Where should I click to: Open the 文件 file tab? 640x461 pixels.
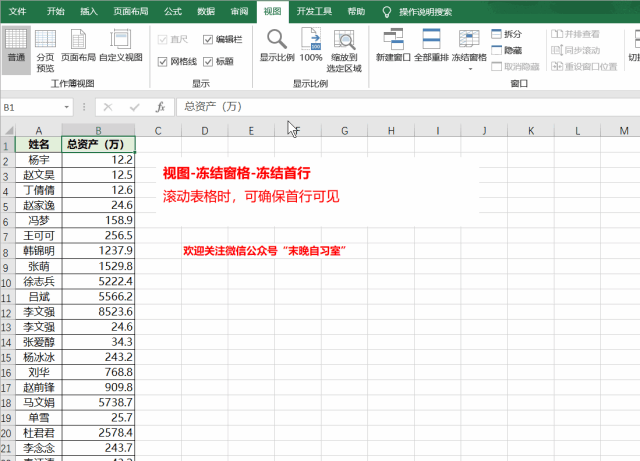pos(18,11)
